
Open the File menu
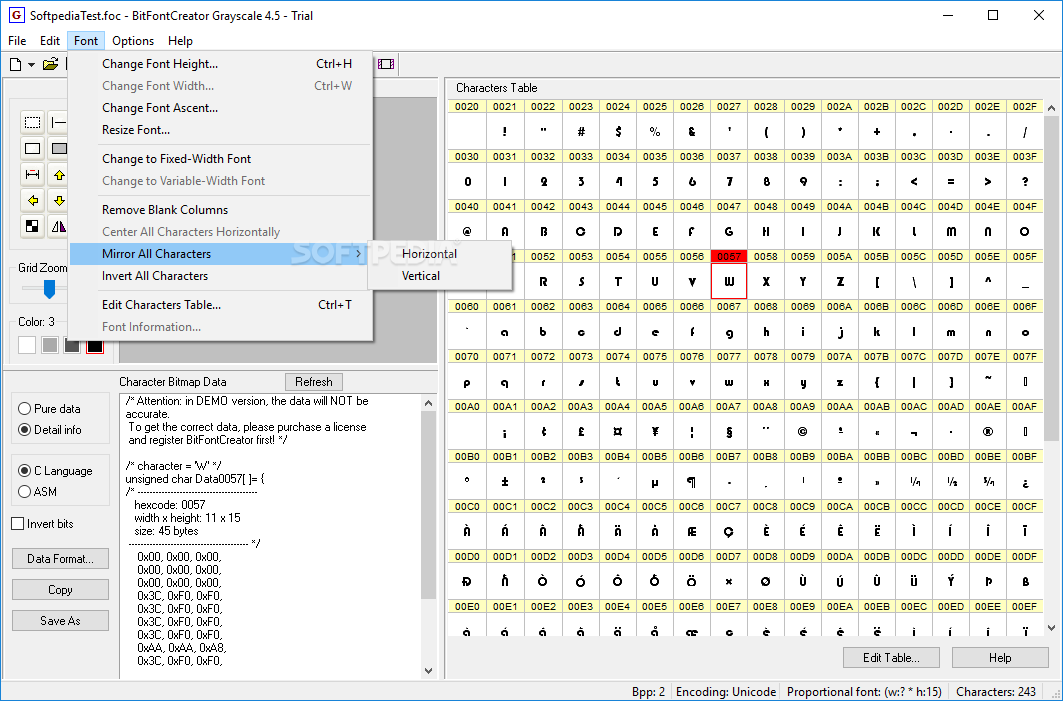tap(17, 41)
